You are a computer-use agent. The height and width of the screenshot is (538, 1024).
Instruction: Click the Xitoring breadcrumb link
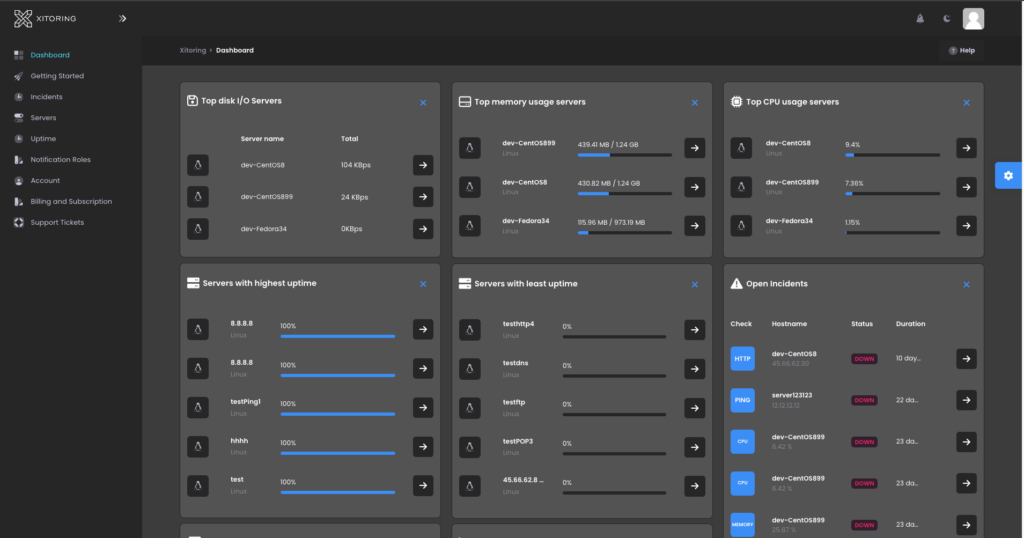tap(193, 50)
